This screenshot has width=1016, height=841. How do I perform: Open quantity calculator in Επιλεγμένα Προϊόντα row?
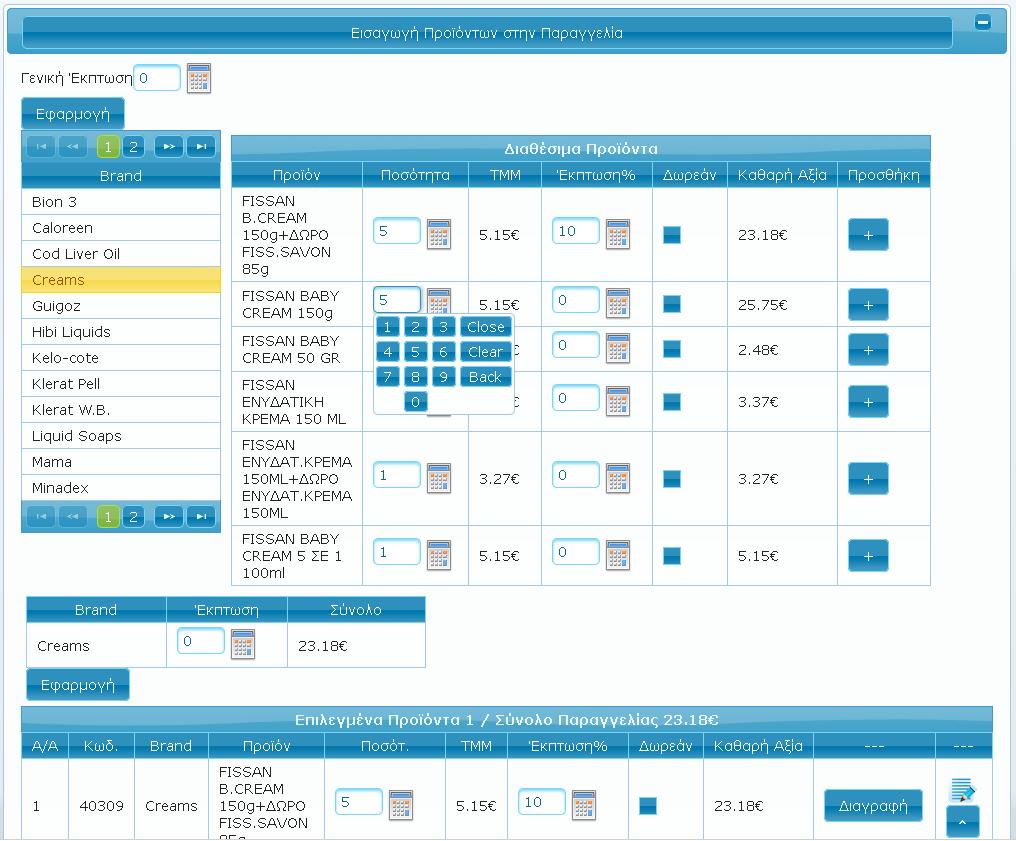click(x=401, y=805)
